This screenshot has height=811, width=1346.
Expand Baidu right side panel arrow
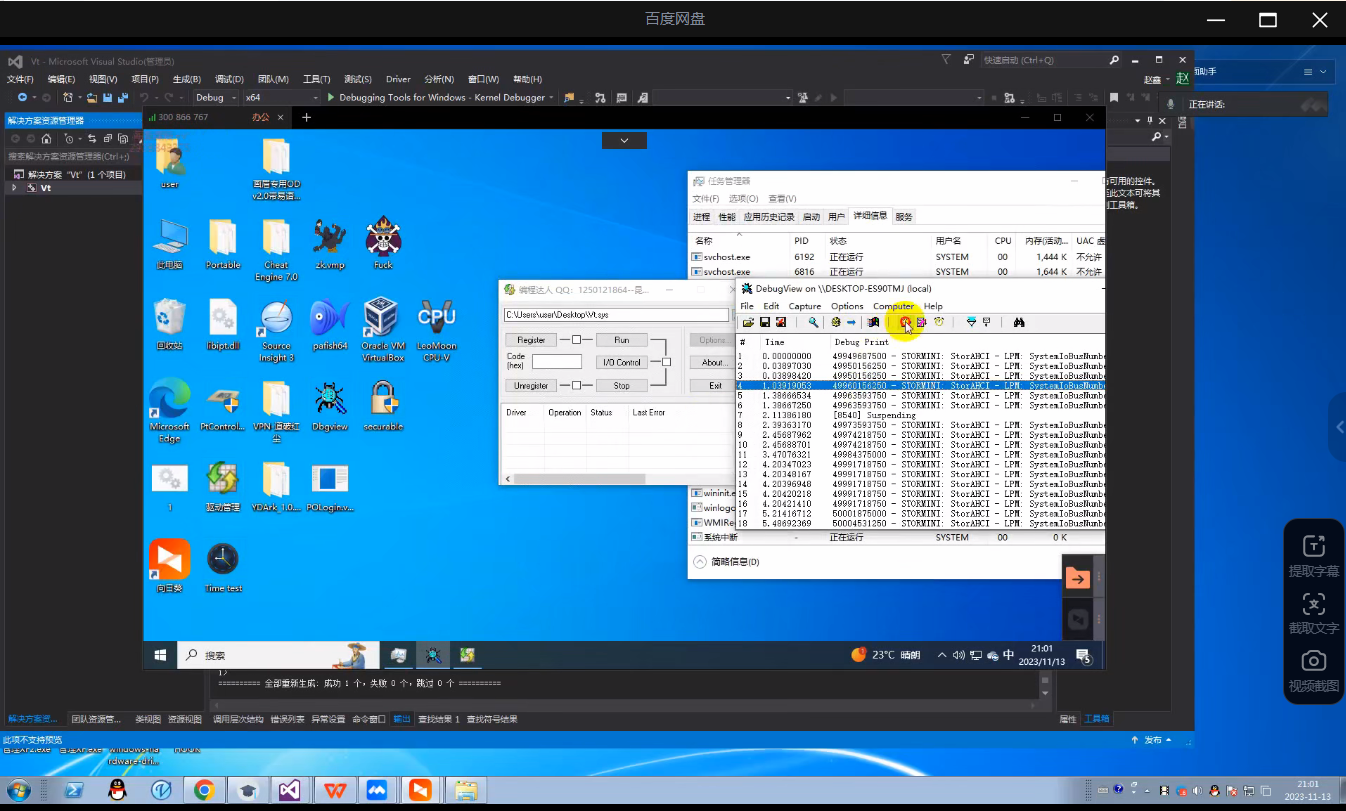point(1338,427)
